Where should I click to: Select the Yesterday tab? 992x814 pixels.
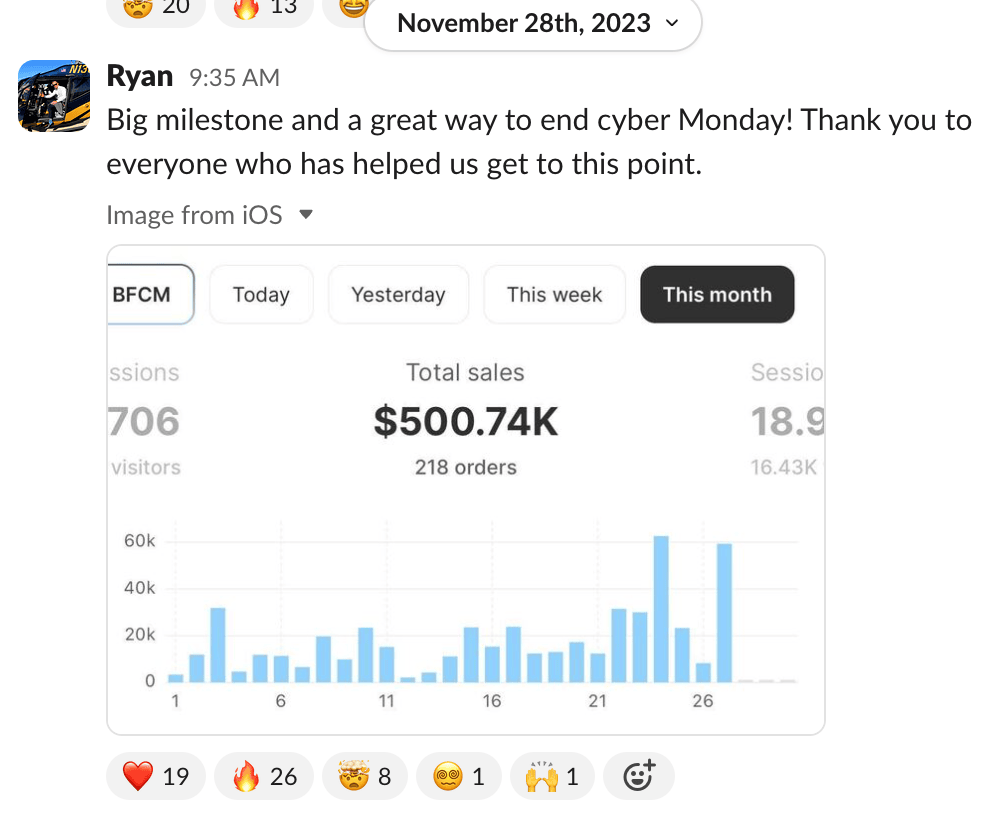(398, 295)
